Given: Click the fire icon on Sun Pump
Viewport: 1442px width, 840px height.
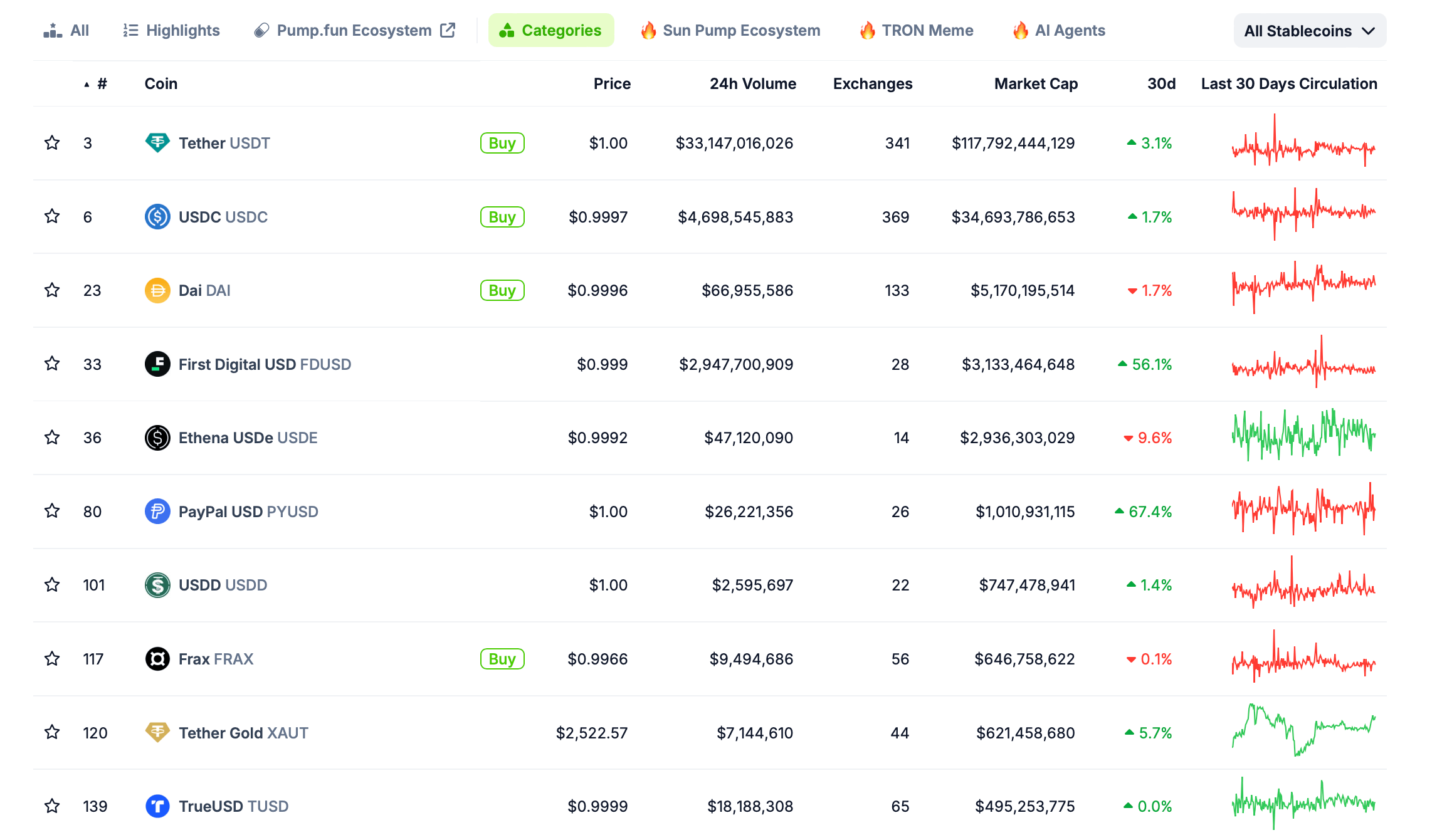Looking at the screenshot, I should point(648,30).
